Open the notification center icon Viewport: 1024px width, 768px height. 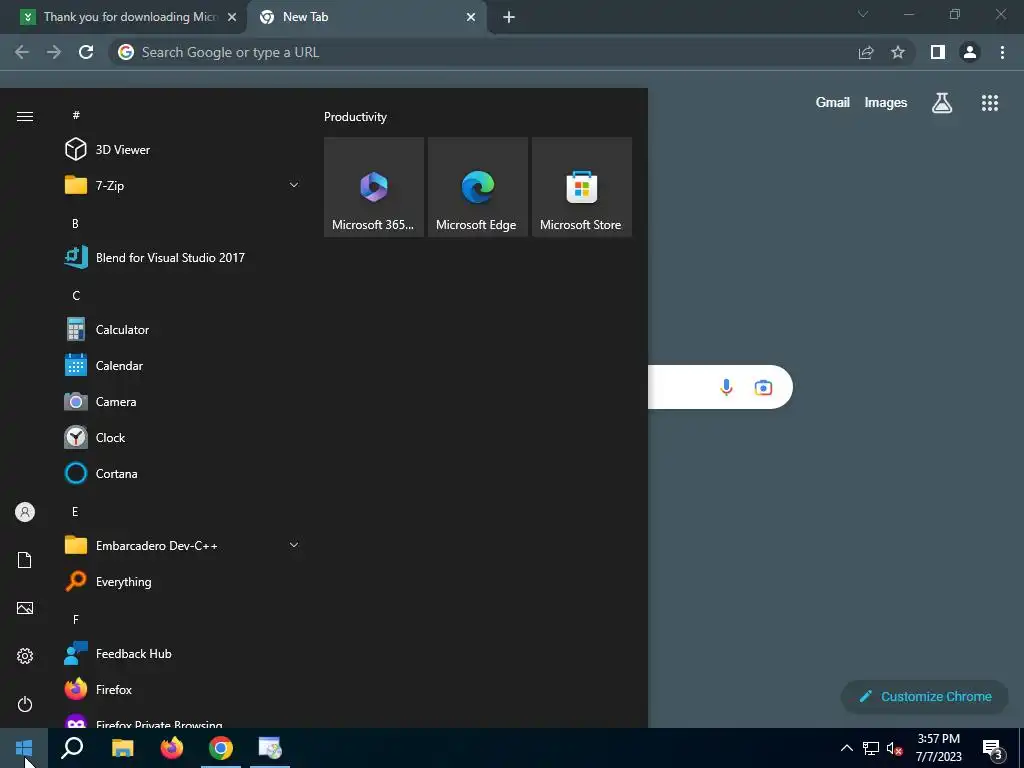click(x=993, y=750)
